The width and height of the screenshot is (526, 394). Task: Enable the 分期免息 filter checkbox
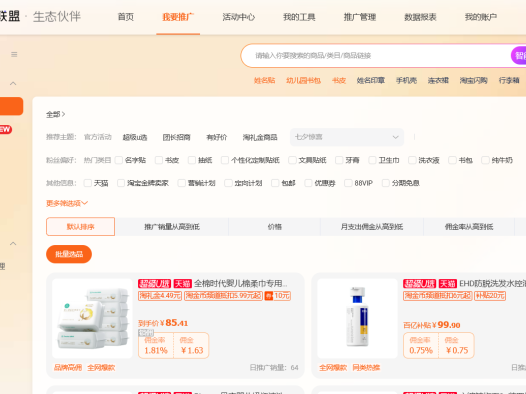[x=386, y=183]
